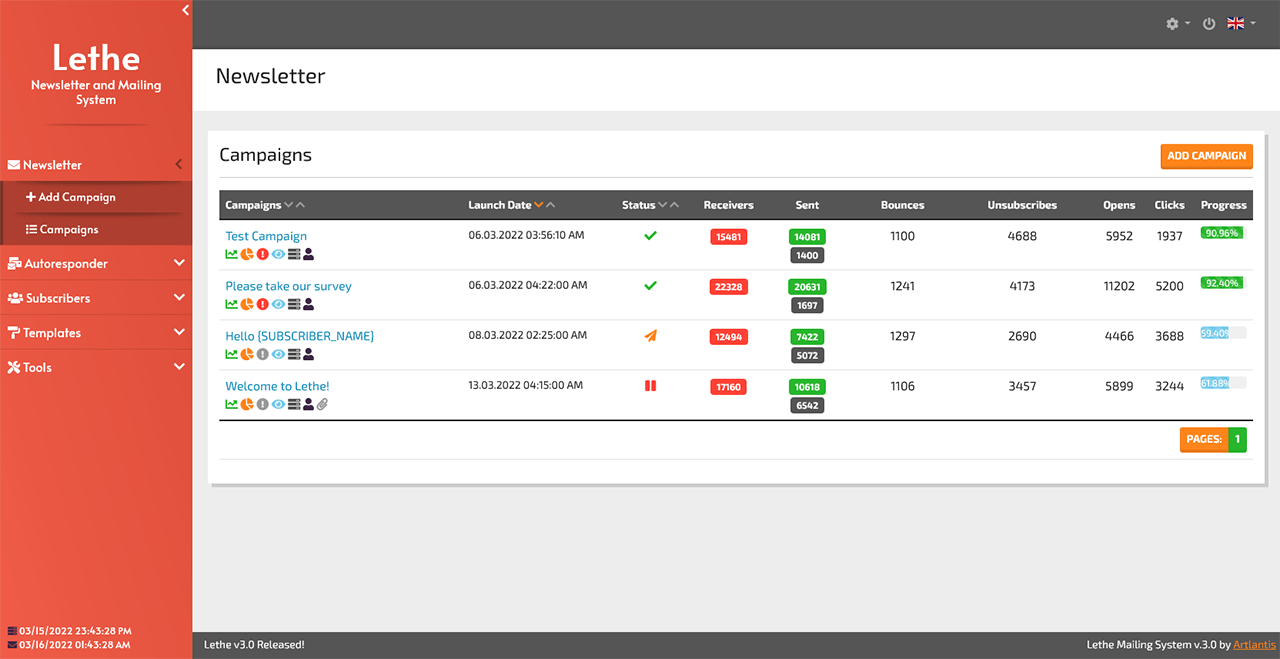
Task: Expand the Tools menu
Action: (x=95, y=367)
